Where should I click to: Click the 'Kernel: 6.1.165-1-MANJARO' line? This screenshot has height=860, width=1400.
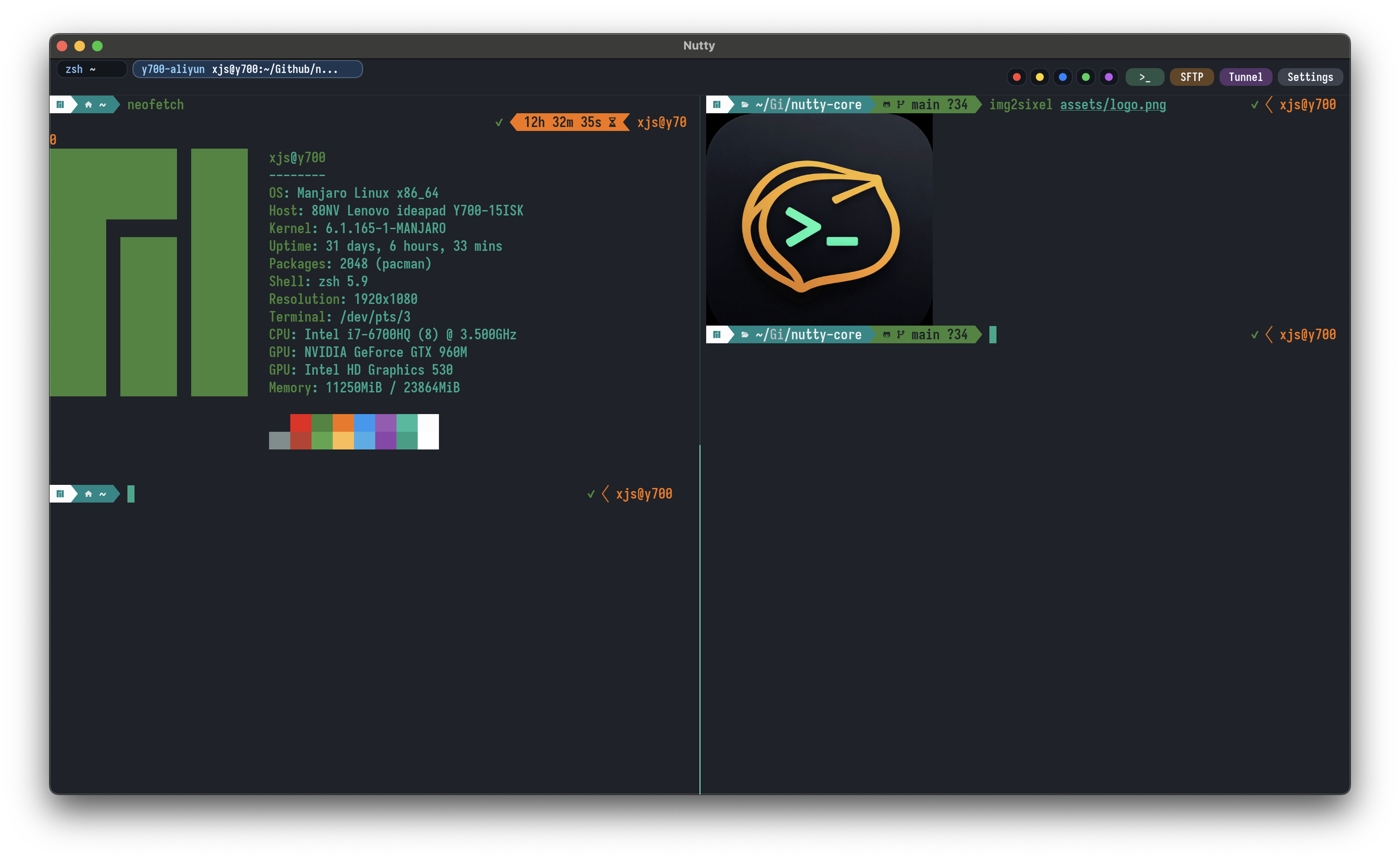[357, 228]
